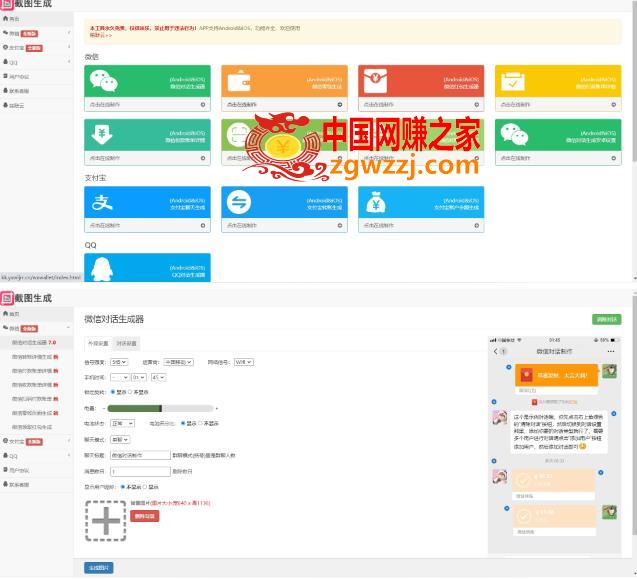The width and height of the screenshot is (637, 579).
Task: Open the phone time minute dropdown showing 45
Action: tap(158, 377)
